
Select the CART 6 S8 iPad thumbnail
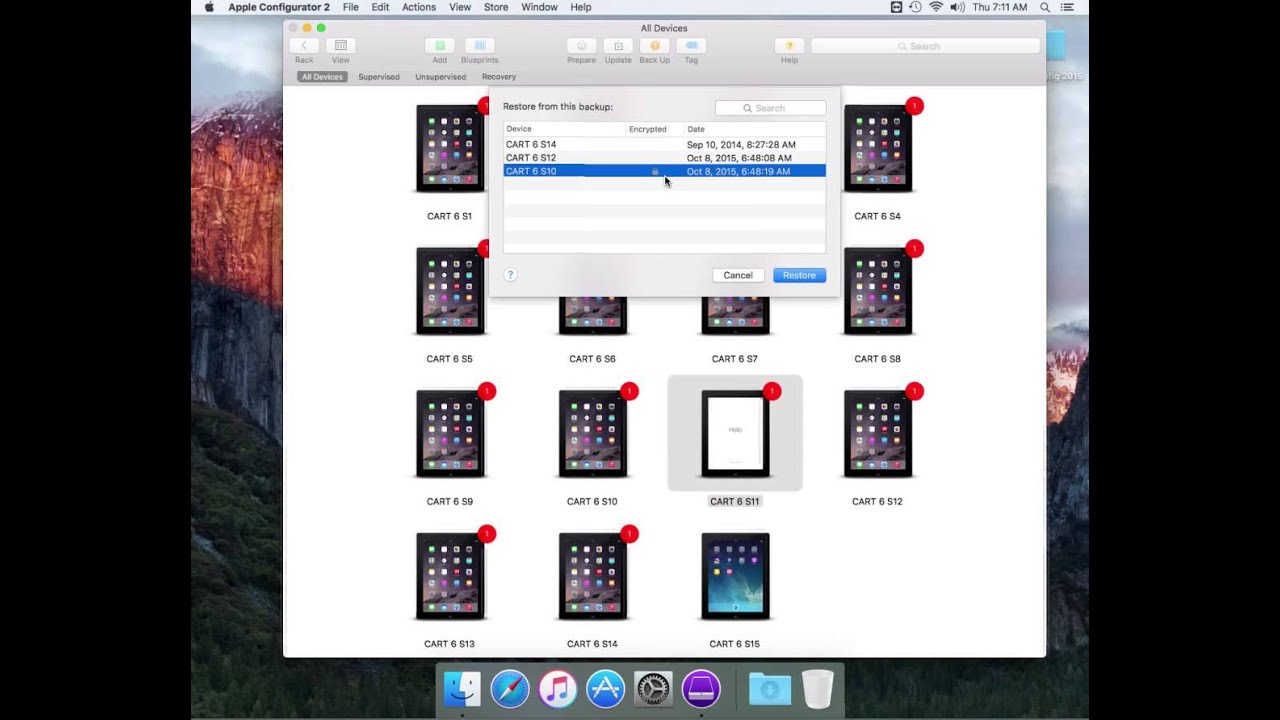coord(877,291)
